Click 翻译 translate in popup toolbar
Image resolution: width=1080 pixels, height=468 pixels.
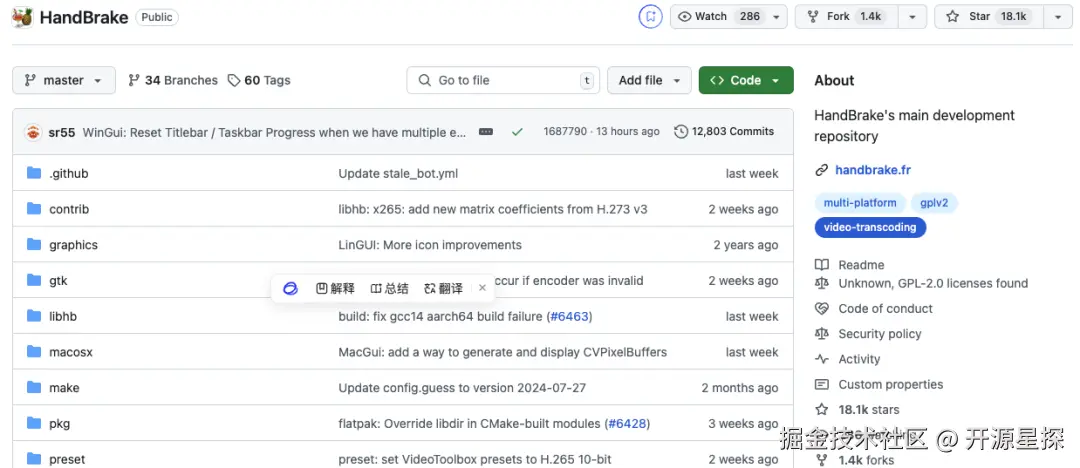point(444,288)
